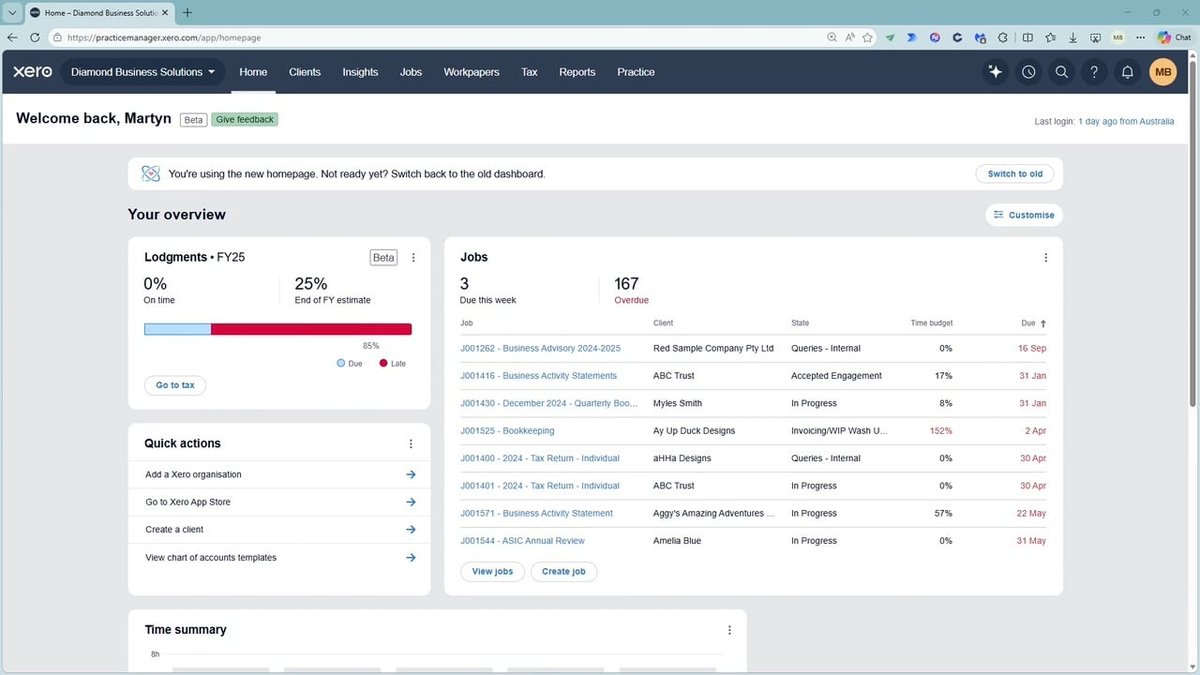
Task: Click the Give feedback button
Action: [x=245, y=119]
